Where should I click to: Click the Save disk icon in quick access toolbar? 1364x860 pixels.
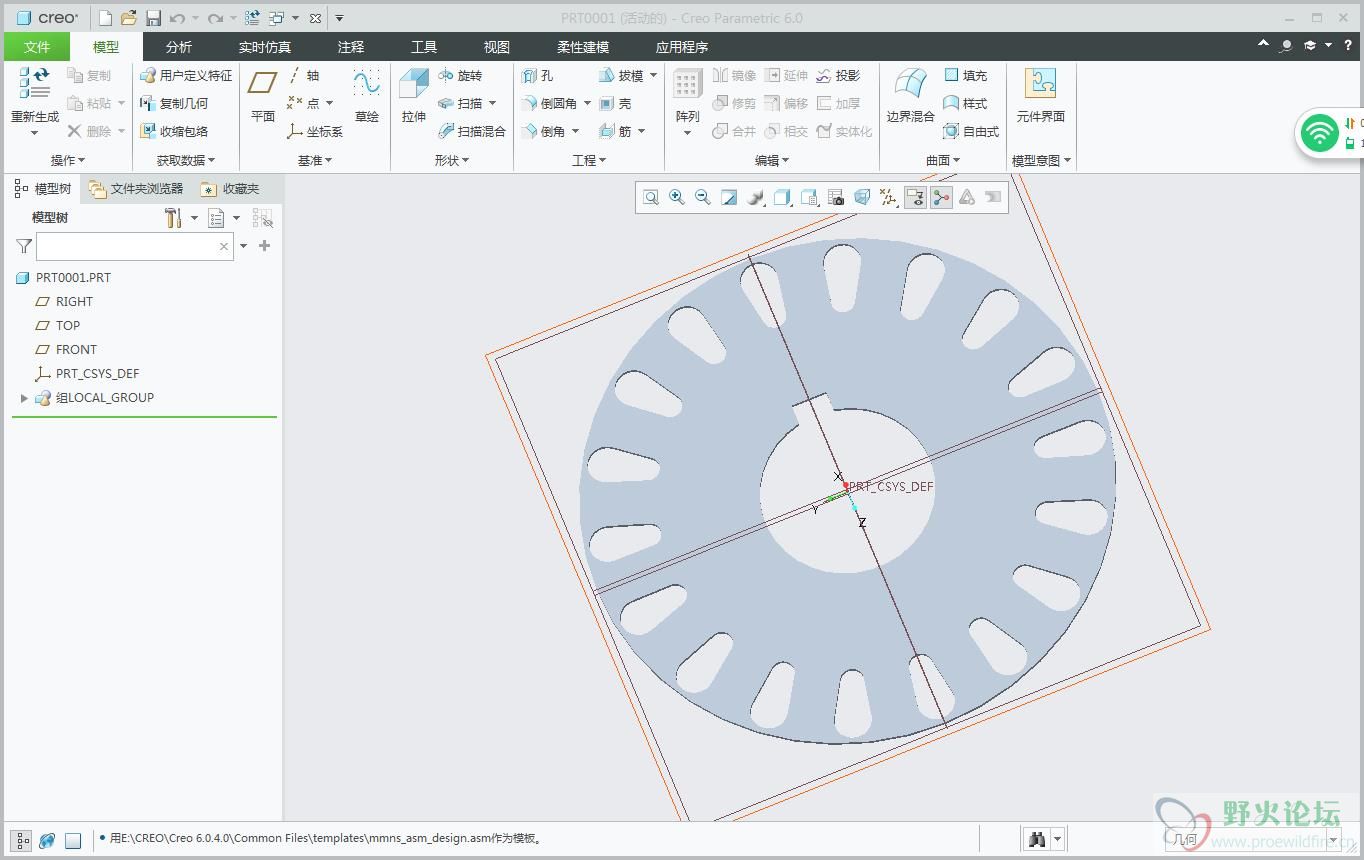(x=153, y=18)
